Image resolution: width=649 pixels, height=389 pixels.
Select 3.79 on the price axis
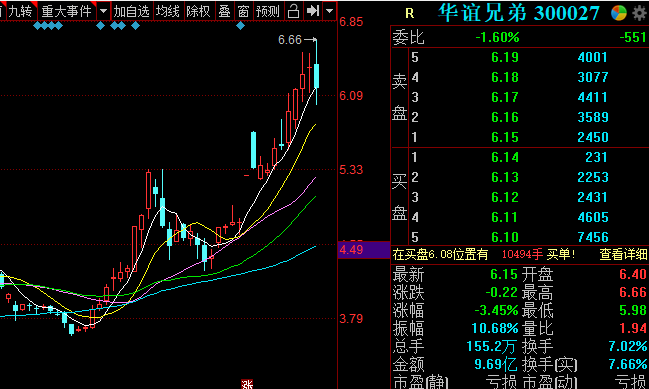click(351, 319)
